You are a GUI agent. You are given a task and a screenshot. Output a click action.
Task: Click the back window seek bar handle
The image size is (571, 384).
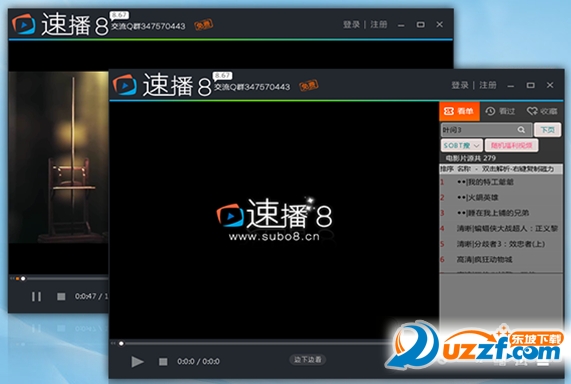(23, 279)
